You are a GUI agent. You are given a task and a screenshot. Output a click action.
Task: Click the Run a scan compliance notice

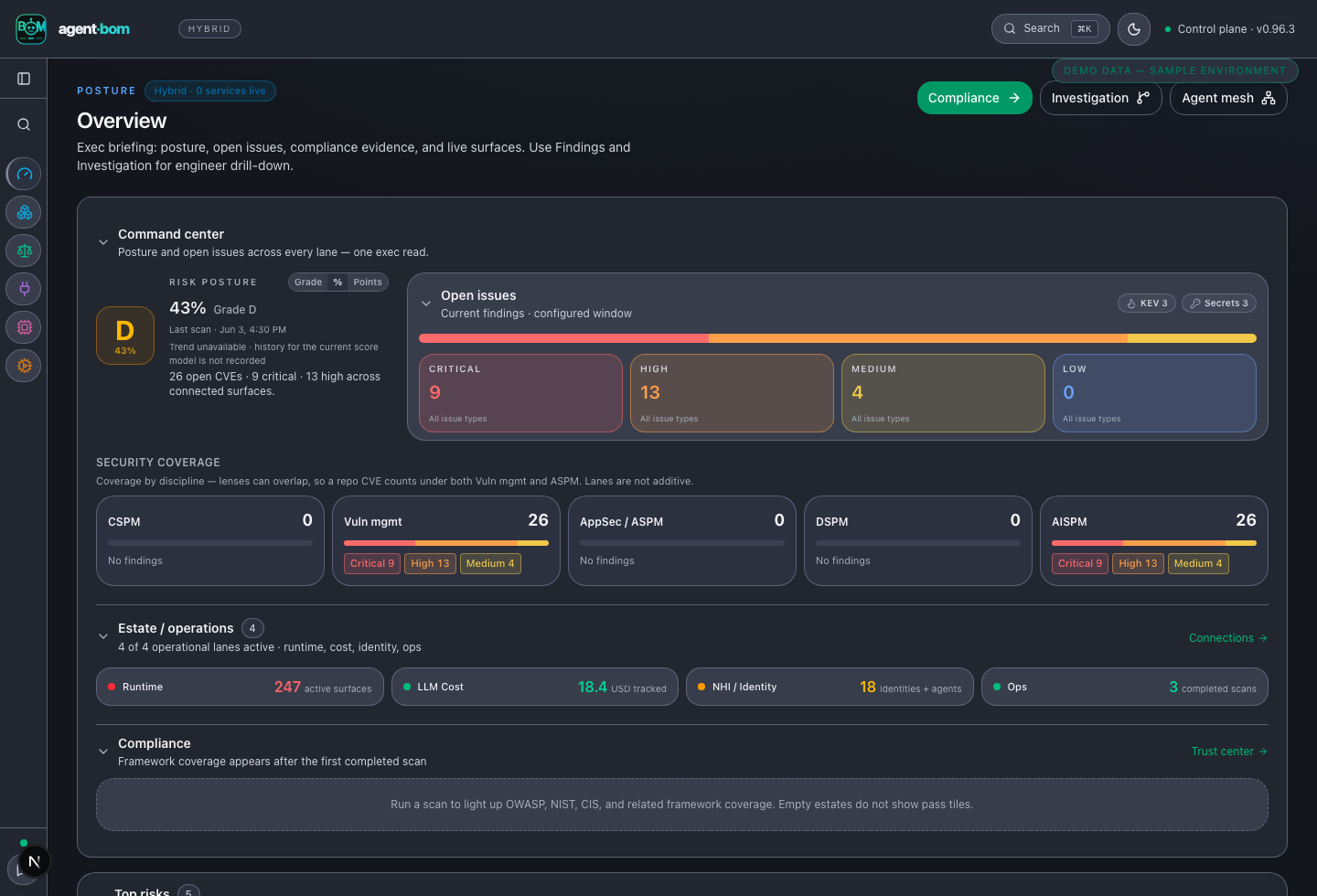[682, 805]
